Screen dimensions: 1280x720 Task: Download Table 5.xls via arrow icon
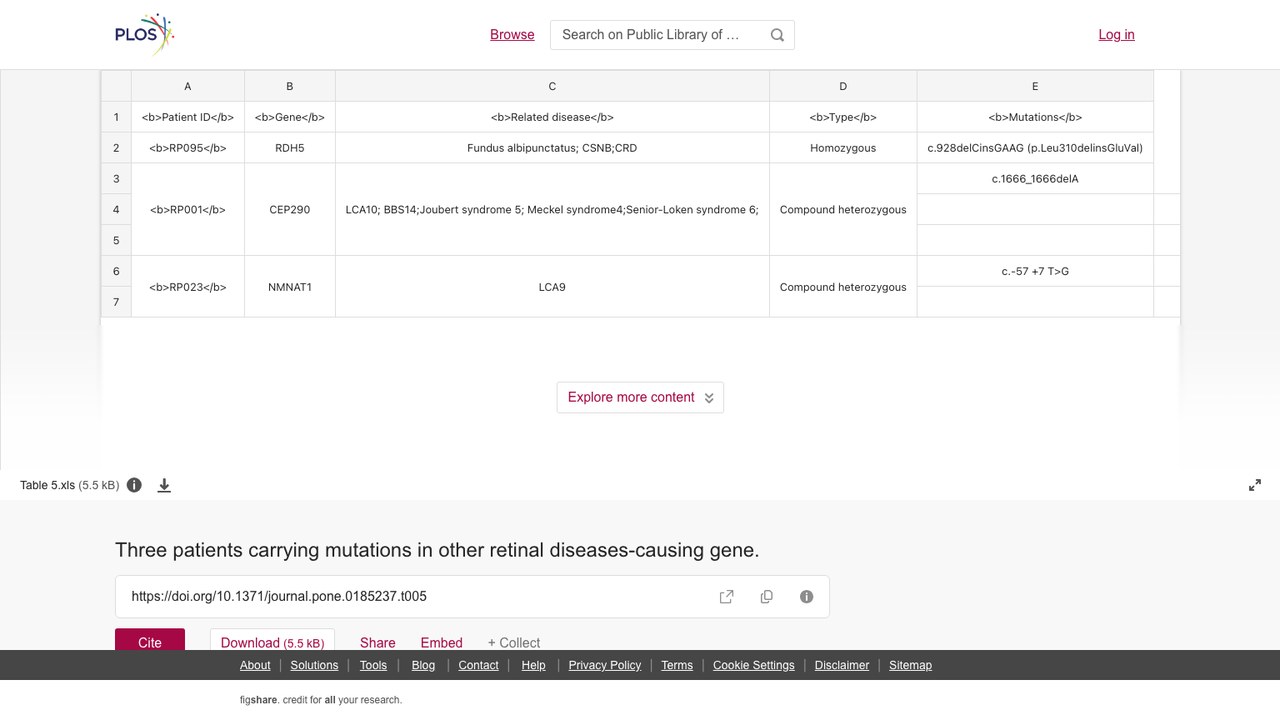[x=164, y=485]
